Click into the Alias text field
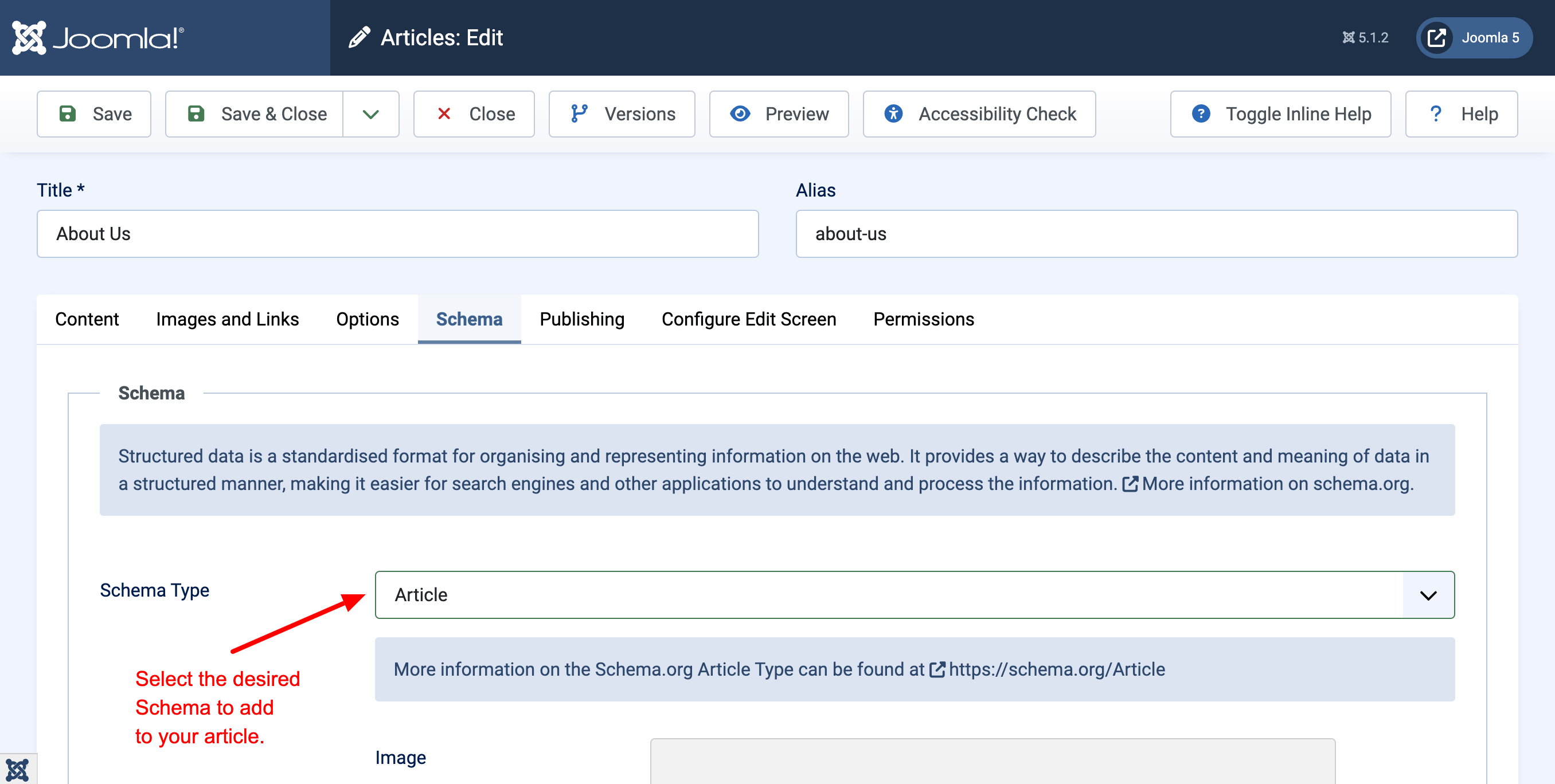Screen dimensions: 1555x784 1155,234
